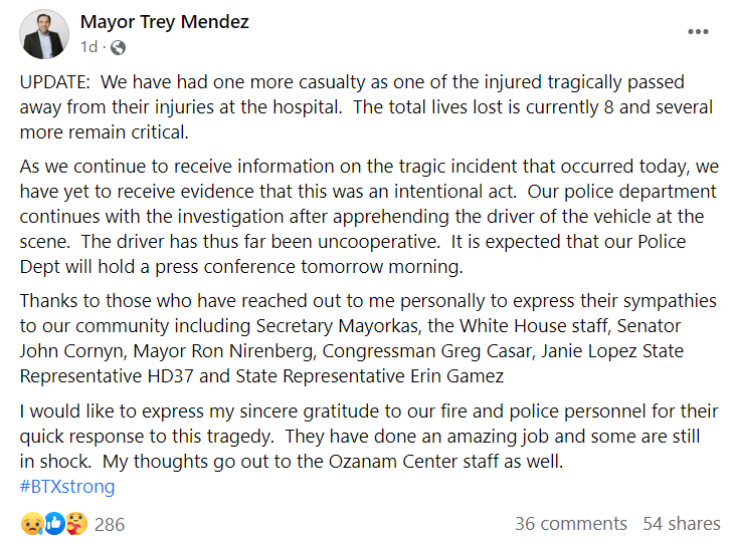736x549 pixels.
Task: Click the sad face reaction icon
Action: 32,524
